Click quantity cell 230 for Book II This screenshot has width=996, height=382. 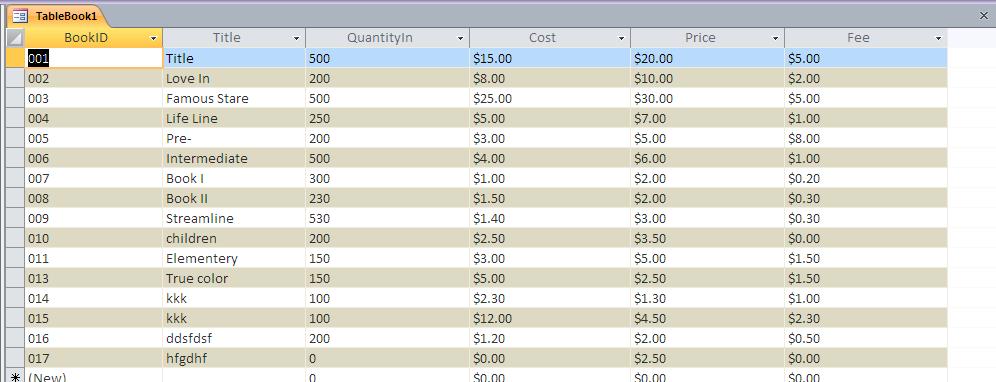point(387,198)
